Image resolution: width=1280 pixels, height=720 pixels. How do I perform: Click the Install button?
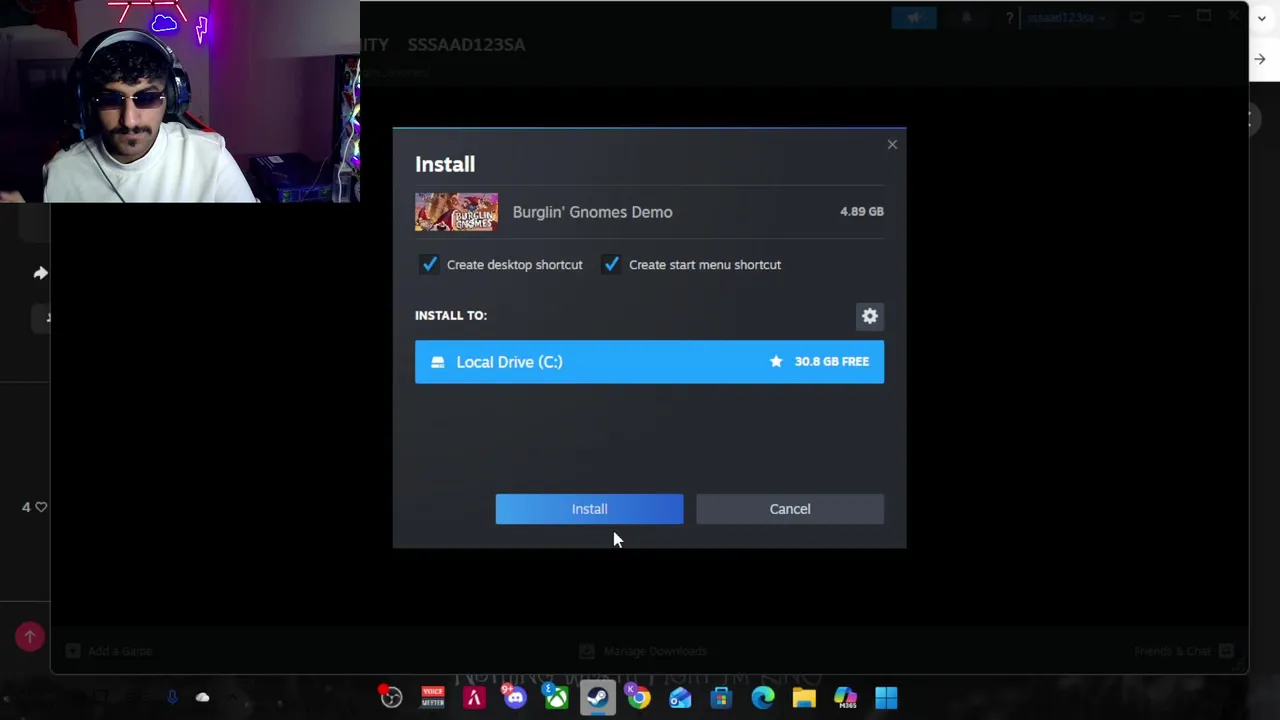point(589,509)
